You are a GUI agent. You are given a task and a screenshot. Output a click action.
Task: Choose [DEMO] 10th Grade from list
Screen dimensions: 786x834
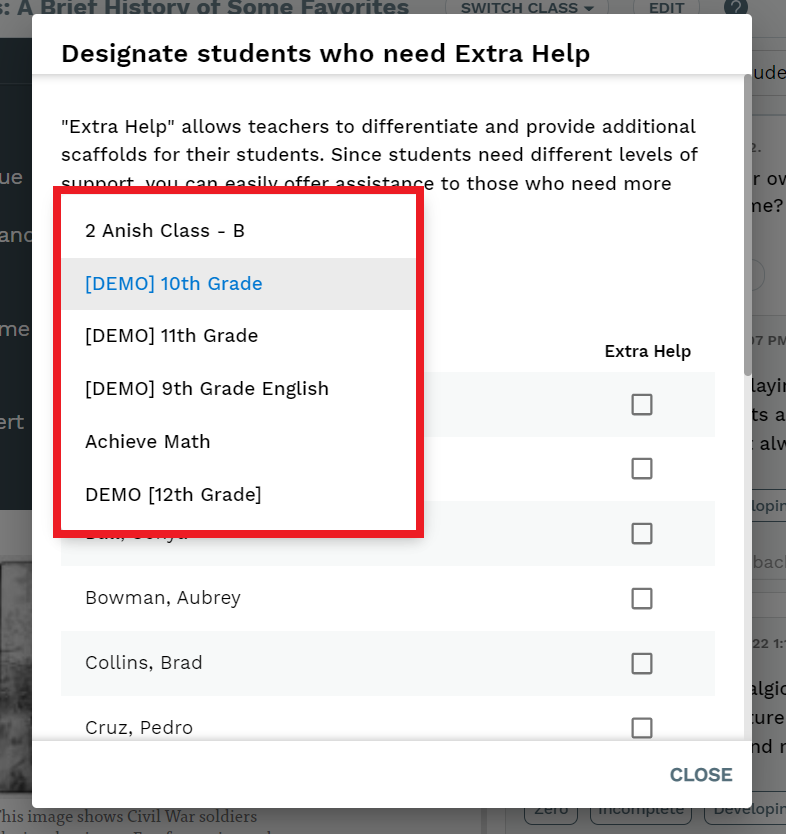pyautogui.click(x=238, y=283)
